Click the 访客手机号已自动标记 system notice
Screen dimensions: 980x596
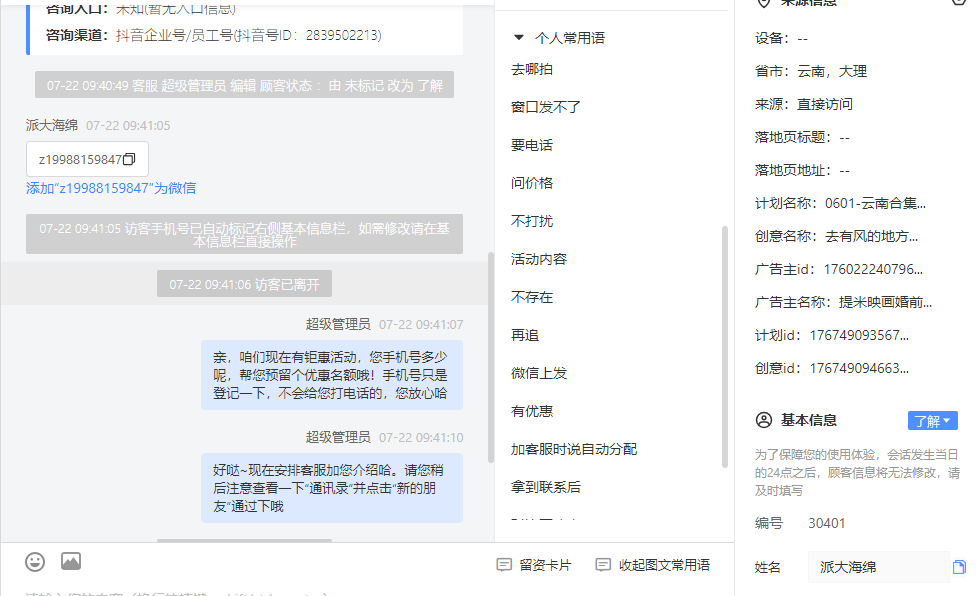(244, 234)
